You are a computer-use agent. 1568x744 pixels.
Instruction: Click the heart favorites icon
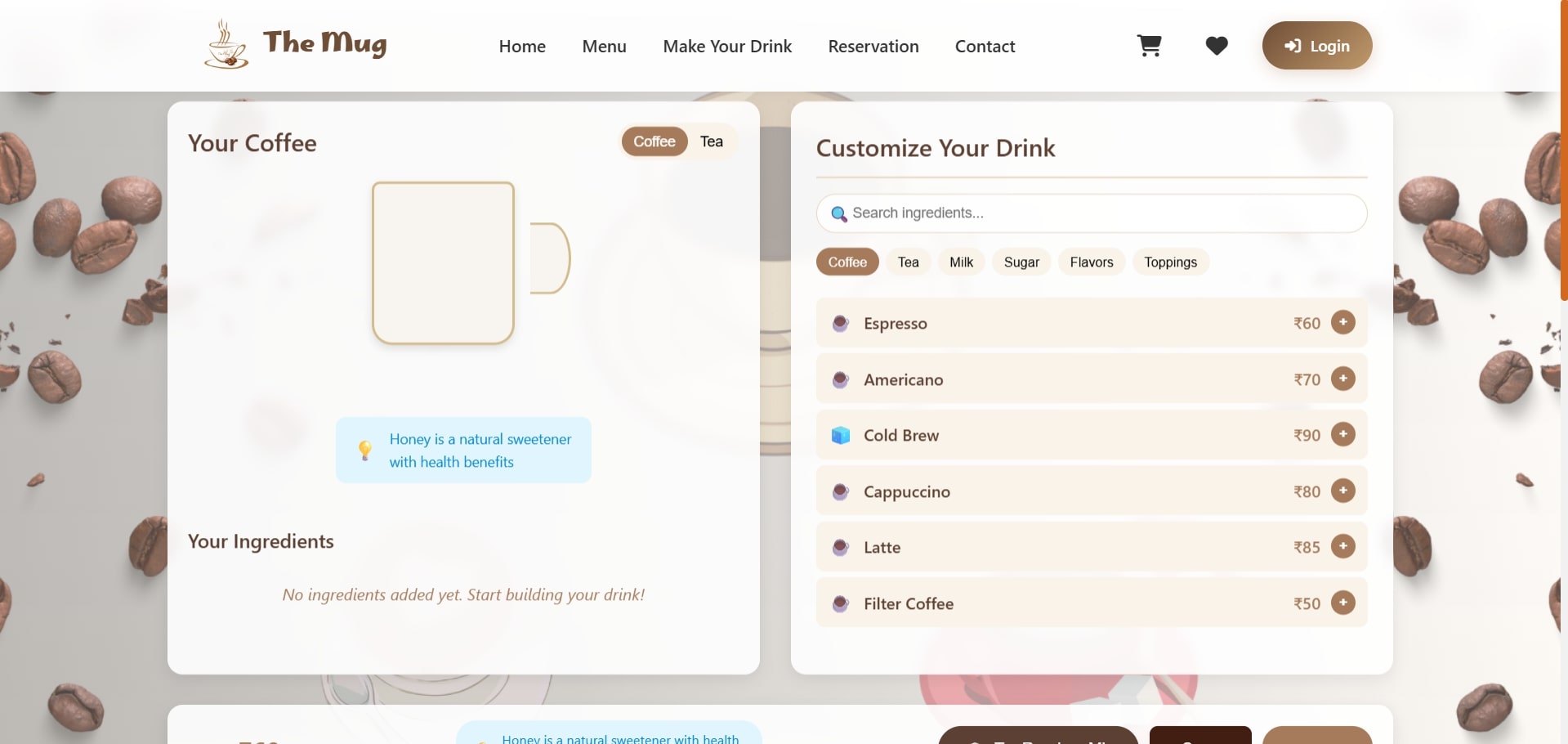tap(1216, 46)
